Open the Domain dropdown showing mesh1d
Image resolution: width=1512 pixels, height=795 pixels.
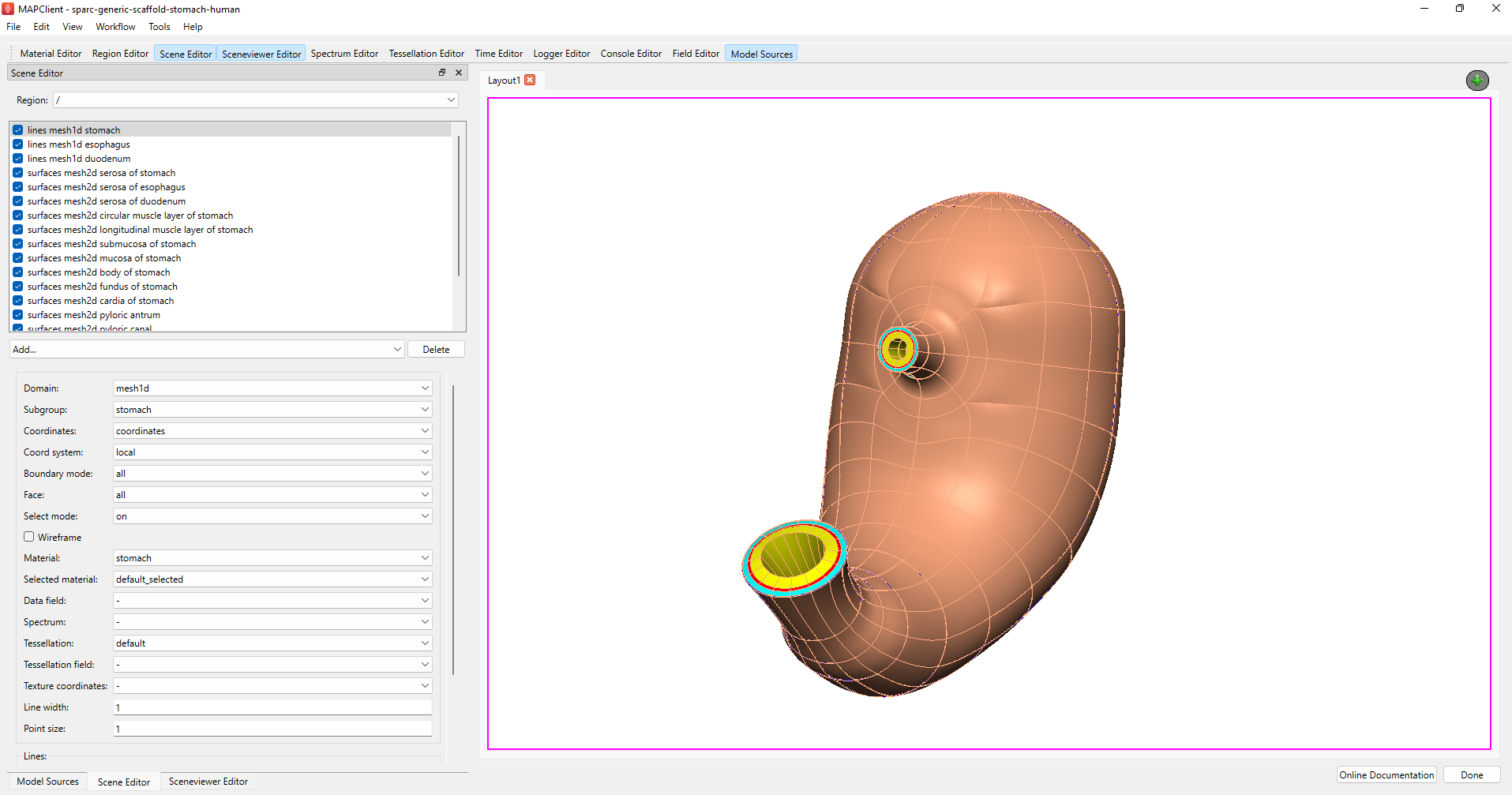click(272, 388)
